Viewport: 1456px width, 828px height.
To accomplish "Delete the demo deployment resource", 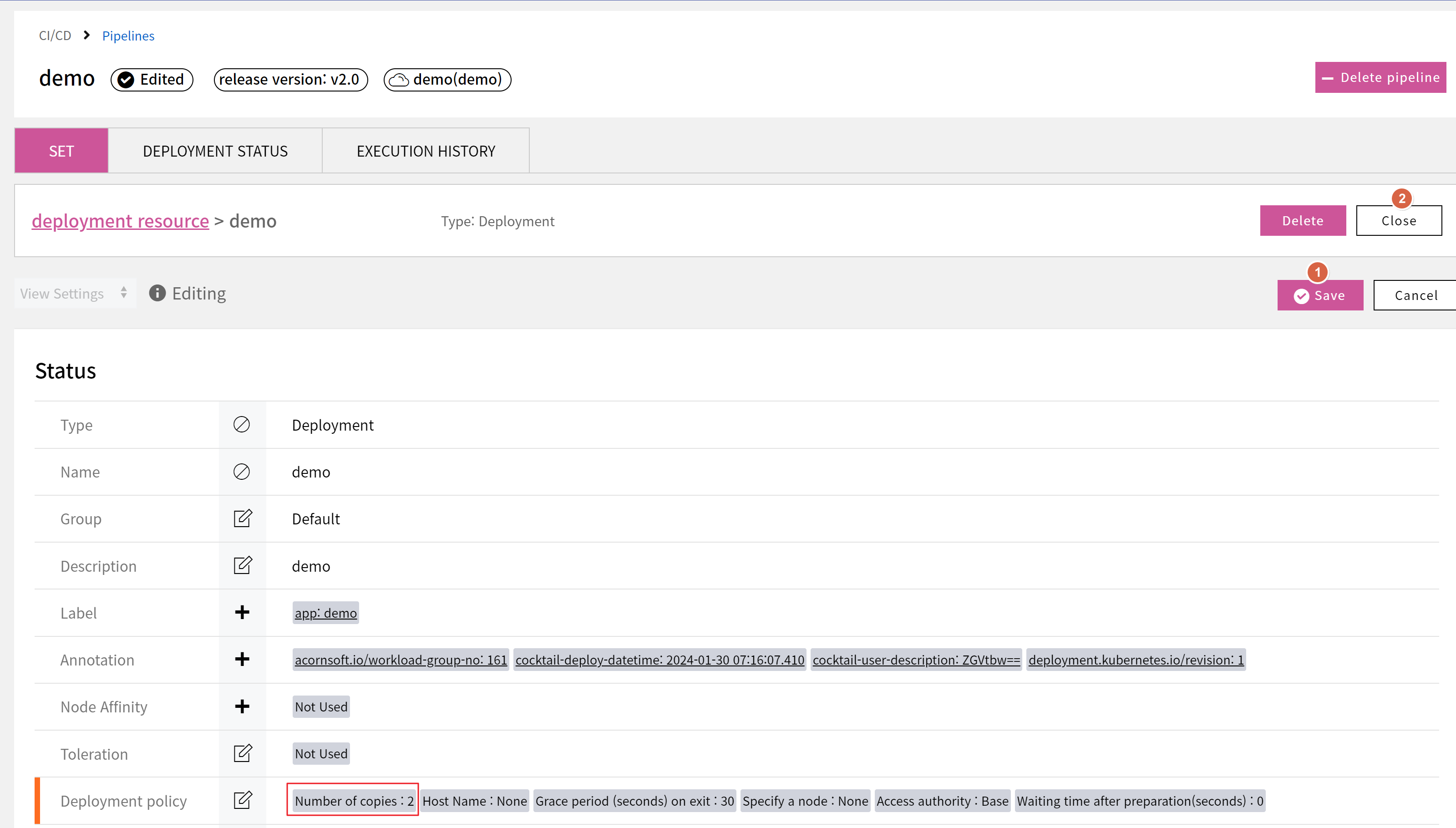I will click(x=1303, y=221).
